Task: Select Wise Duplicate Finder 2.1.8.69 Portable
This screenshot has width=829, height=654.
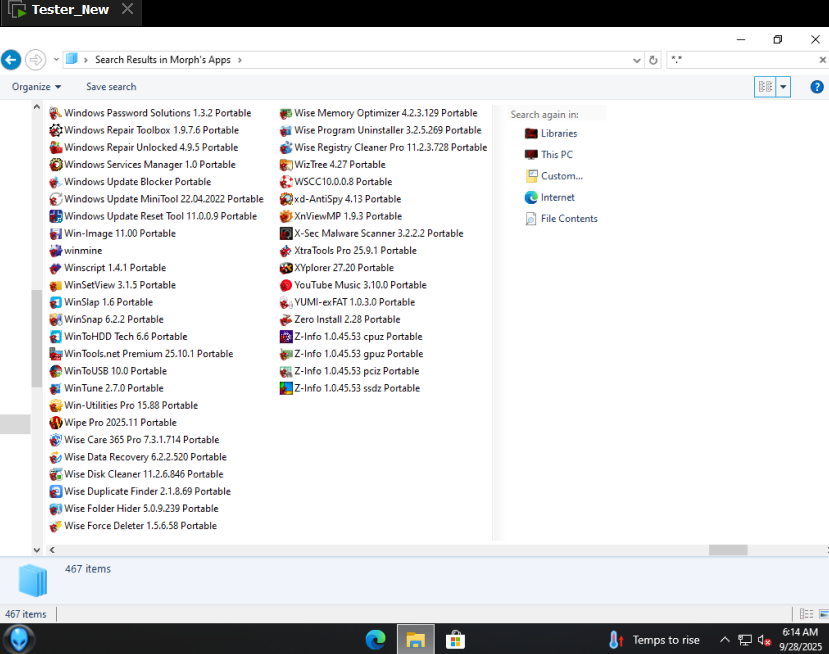Action: coord(140,492)
